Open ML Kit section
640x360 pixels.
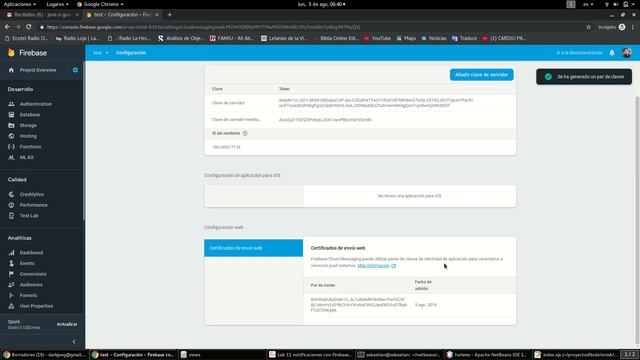27,157
